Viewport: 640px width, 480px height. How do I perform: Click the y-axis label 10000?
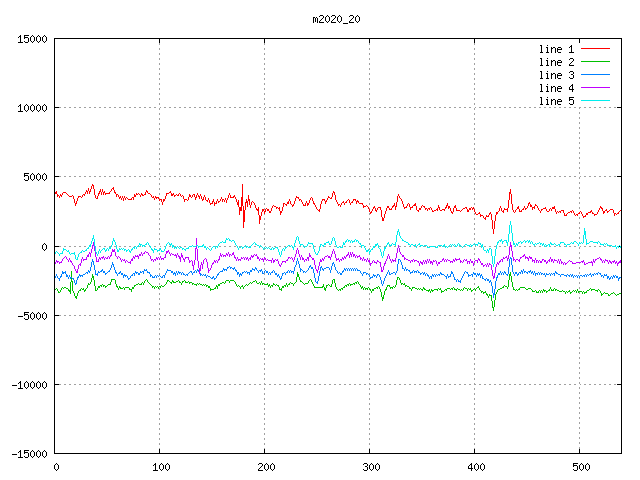32,108
